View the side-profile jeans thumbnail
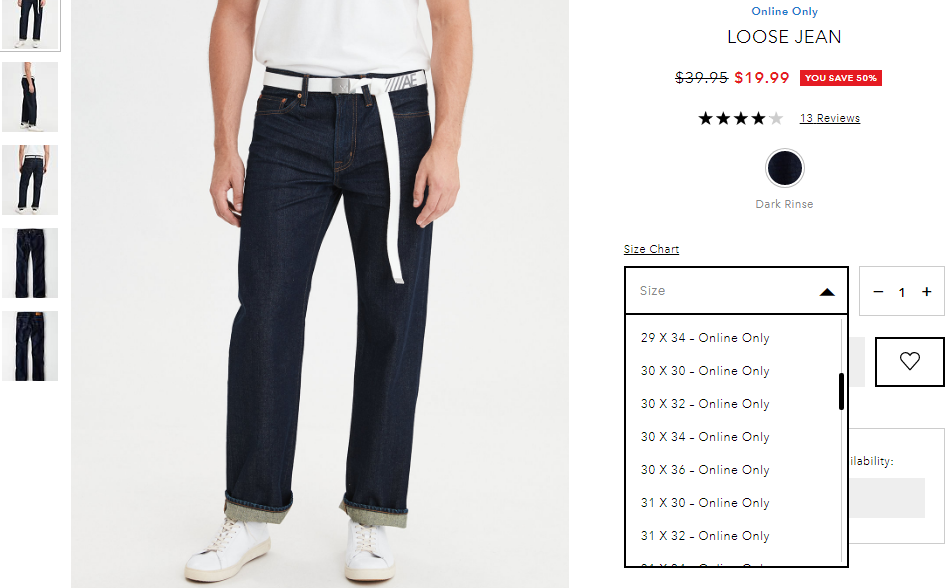Viewport: 946px width, 588px height. point(30,96)
